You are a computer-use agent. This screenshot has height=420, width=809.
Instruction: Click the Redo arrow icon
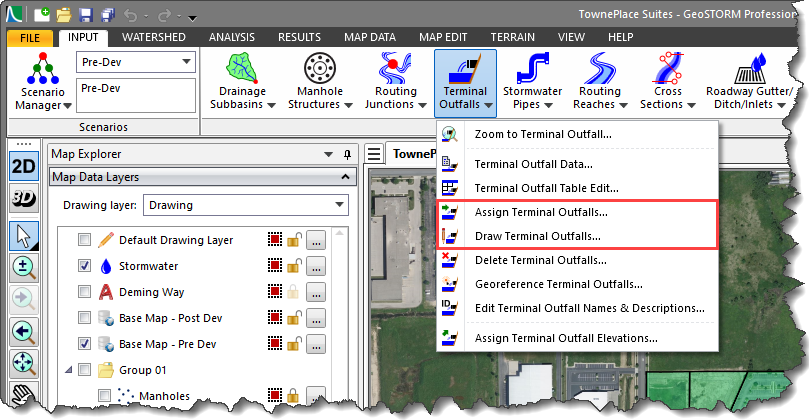coord(164,16)
